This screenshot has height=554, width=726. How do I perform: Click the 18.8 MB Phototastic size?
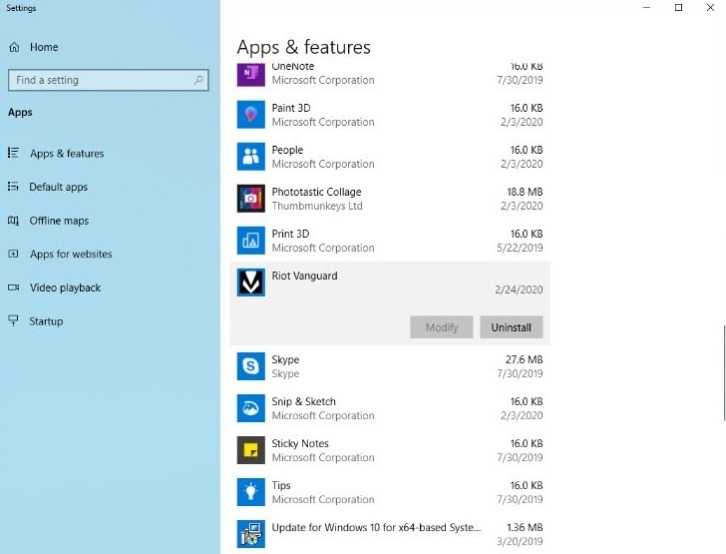point(525,192)
